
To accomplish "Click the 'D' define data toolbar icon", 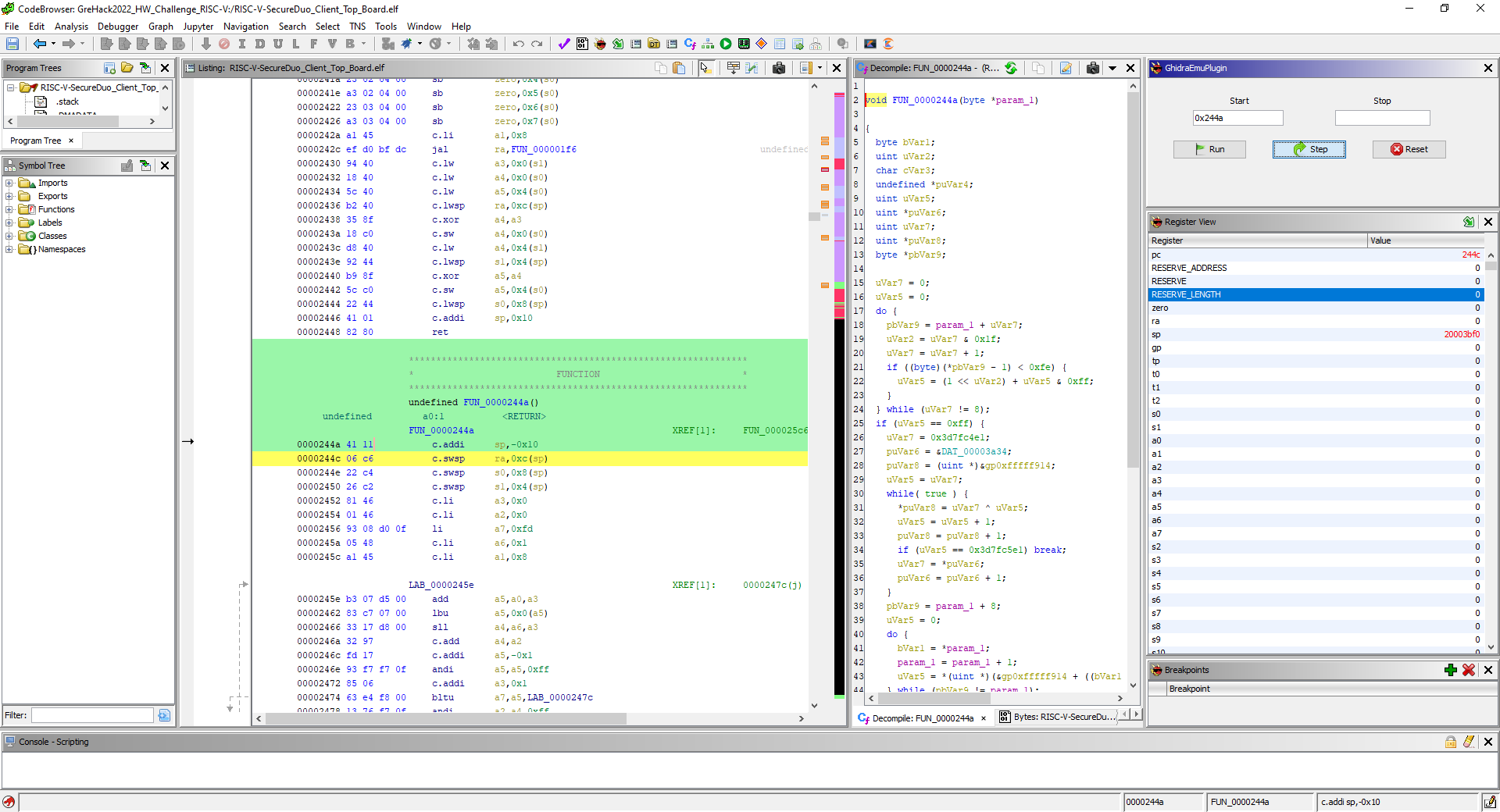I will [x=260, y=44].
